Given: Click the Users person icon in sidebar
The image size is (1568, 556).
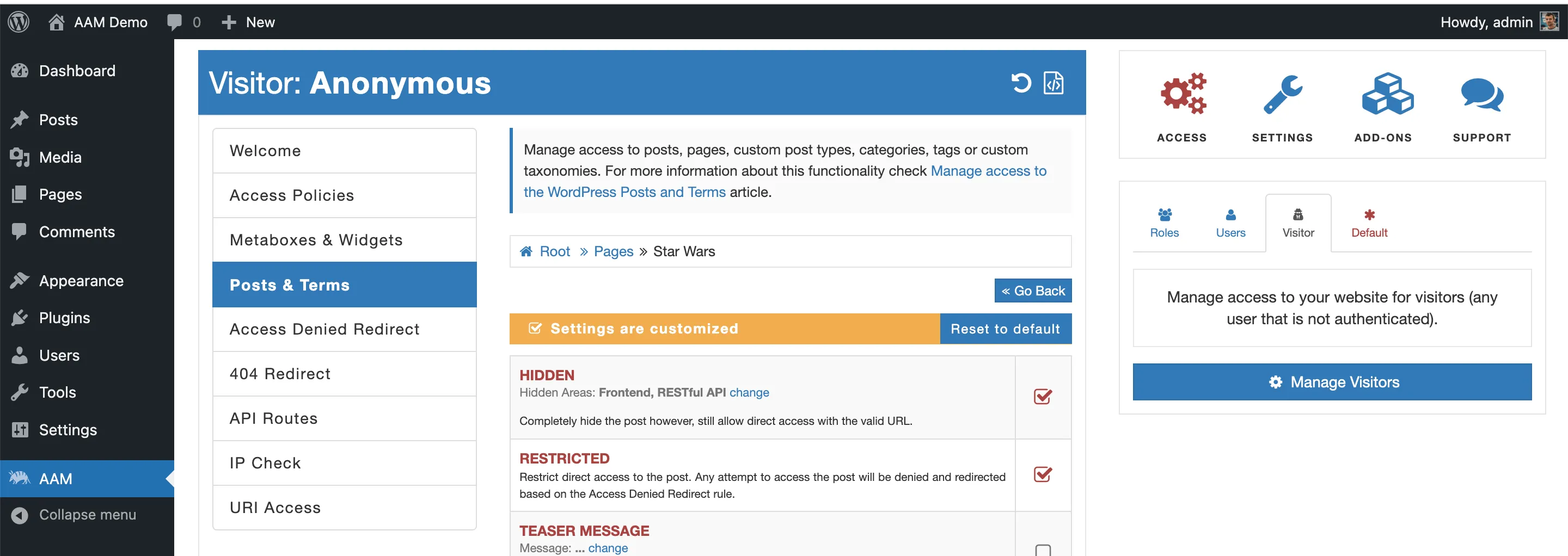Looking at the screenshot, I should coord(20,355).
